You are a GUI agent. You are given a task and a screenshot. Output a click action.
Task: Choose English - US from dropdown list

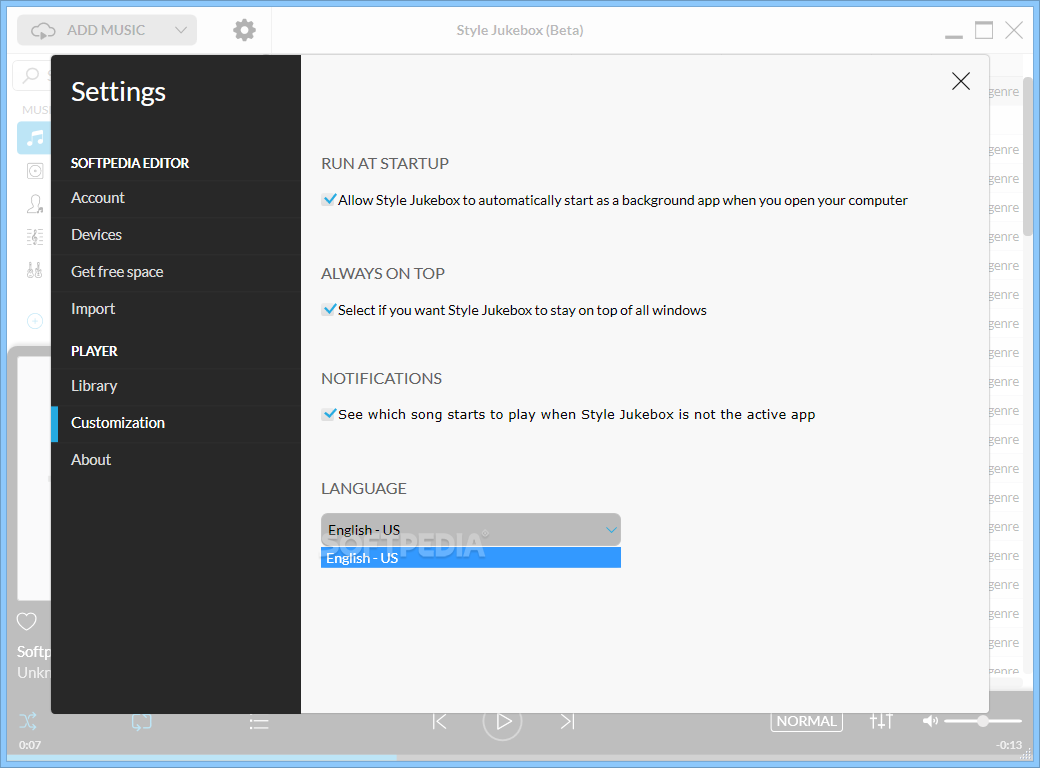pos(471,558)
